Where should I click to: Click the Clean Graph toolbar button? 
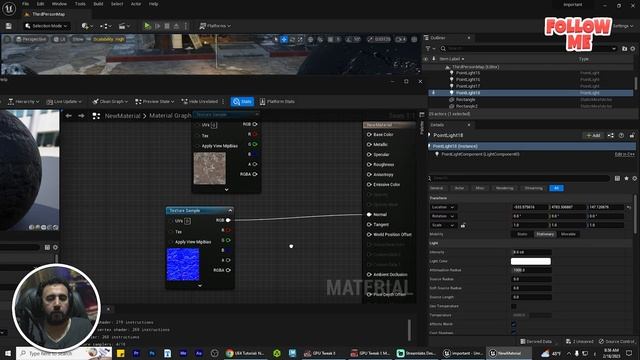pos(110,102)
